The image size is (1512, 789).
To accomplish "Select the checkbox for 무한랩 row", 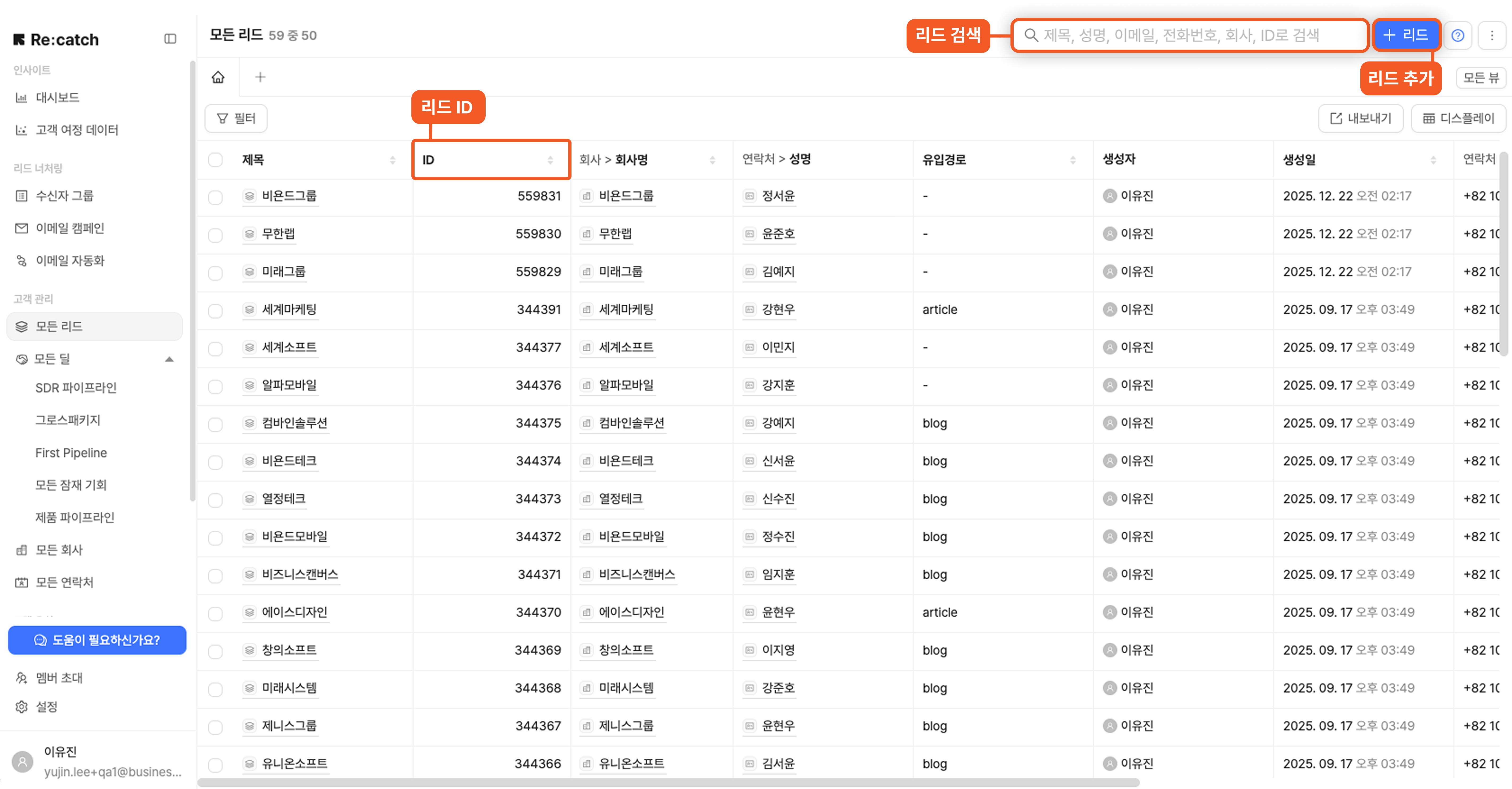I will 216,235.
